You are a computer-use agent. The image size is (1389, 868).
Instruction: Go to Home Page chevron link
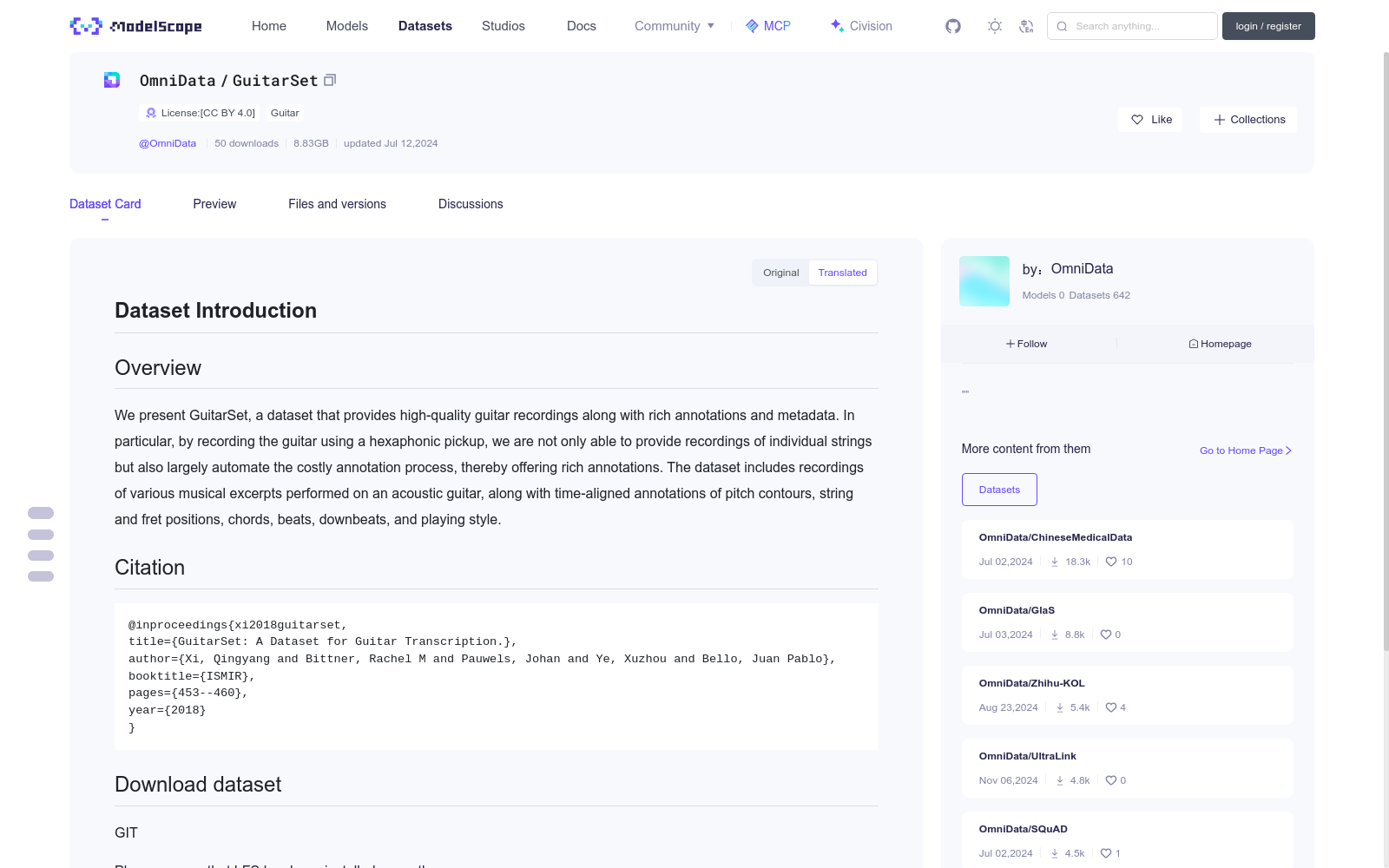(x=1246, y=450)
